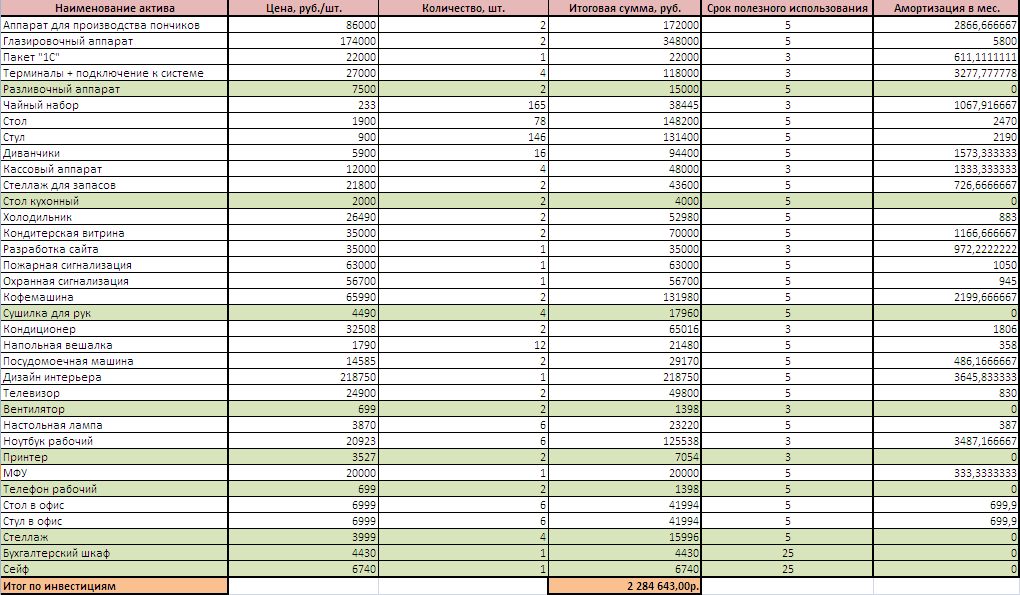Click the 'Цена, руб./шт.' column header
1020x595 pixels.
(x=303, y=8)
